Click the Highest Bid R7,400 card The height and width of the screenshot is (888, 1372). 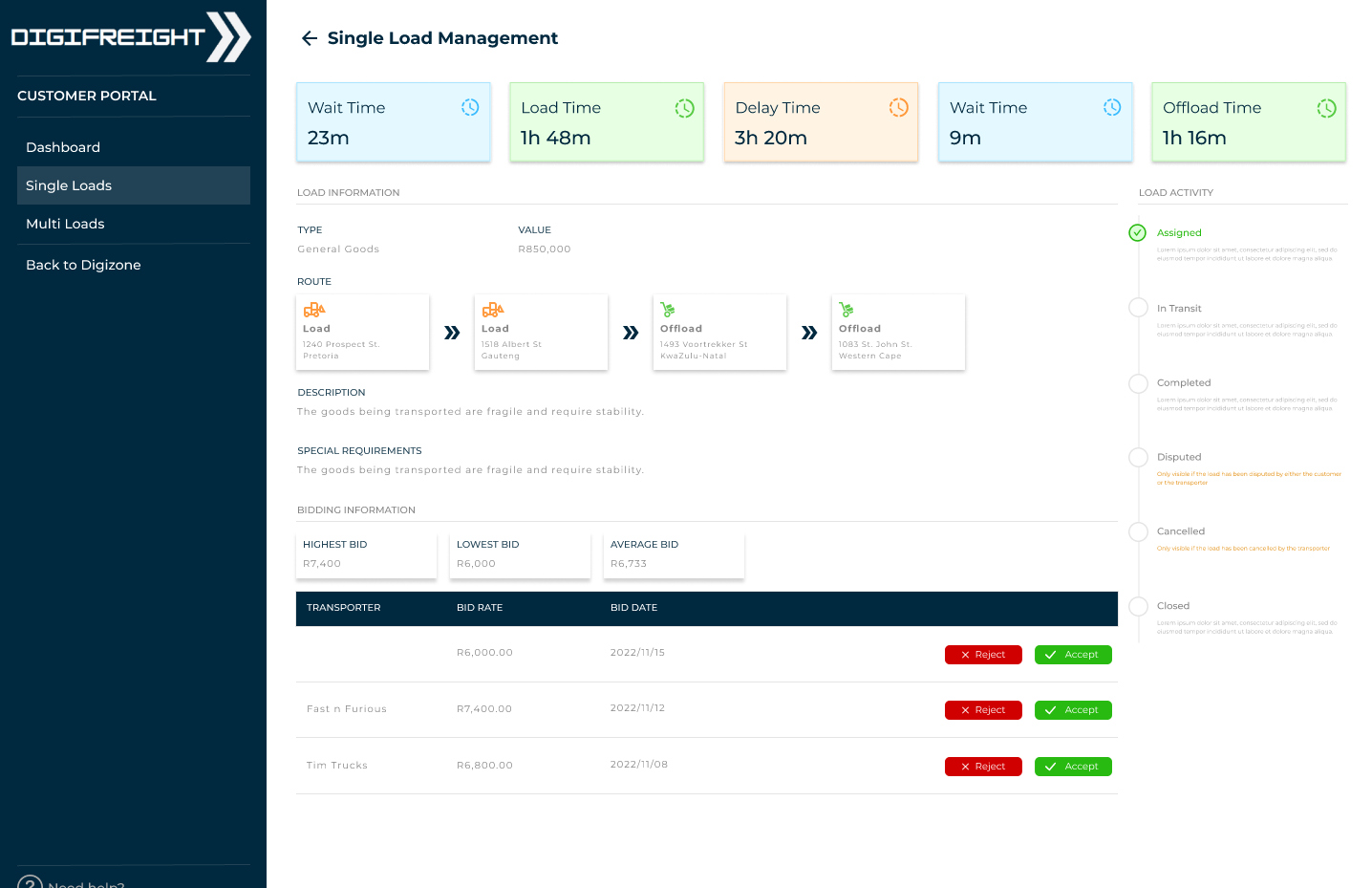(x=366, y=555)
